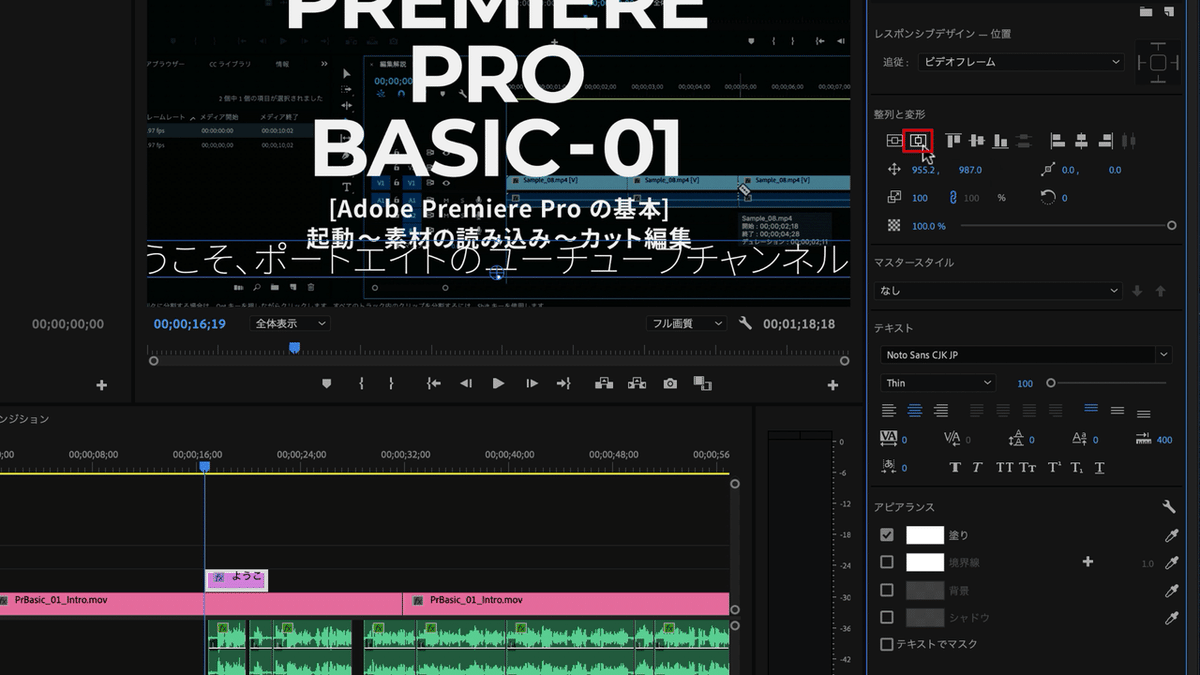This screenshot has width=1200, height=675.
Task: Click the appearance wrench settings icon
Action: coord(1170,507)
